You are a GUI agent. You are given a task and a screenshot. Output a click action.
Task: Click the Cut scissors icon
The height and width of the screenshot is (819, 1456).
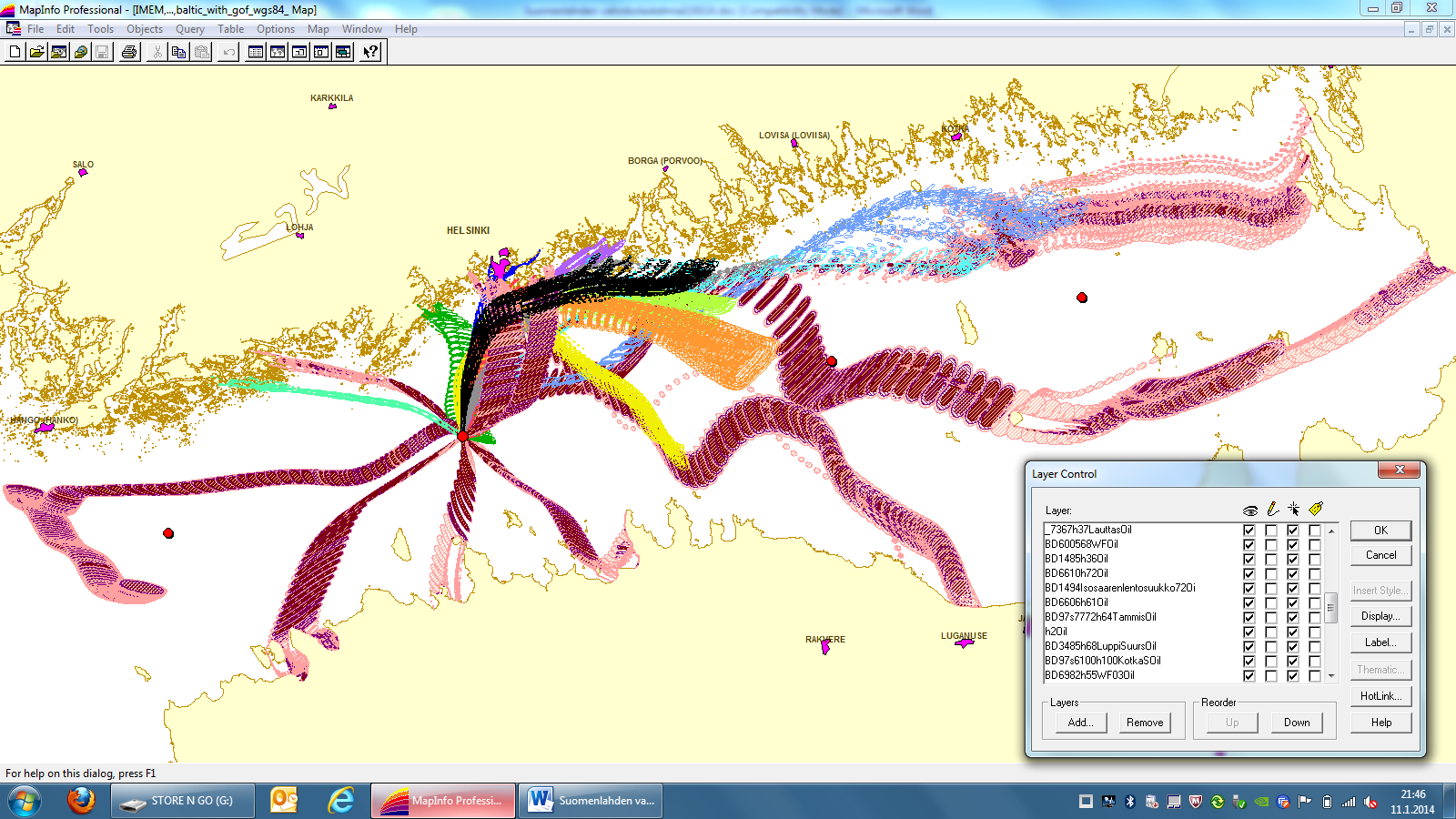pos(157,52)
